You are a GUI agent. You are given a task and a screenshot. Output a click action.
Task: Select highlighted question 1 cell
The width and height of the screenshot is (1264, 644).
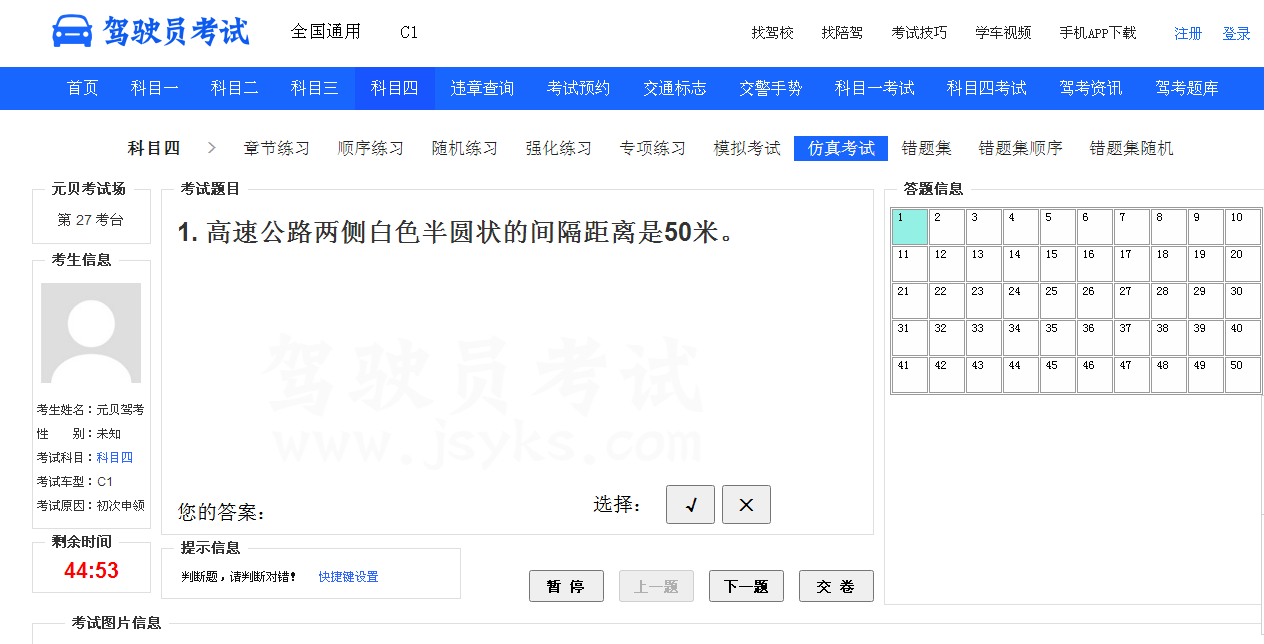pyautogui.click(x=910, y=227)
